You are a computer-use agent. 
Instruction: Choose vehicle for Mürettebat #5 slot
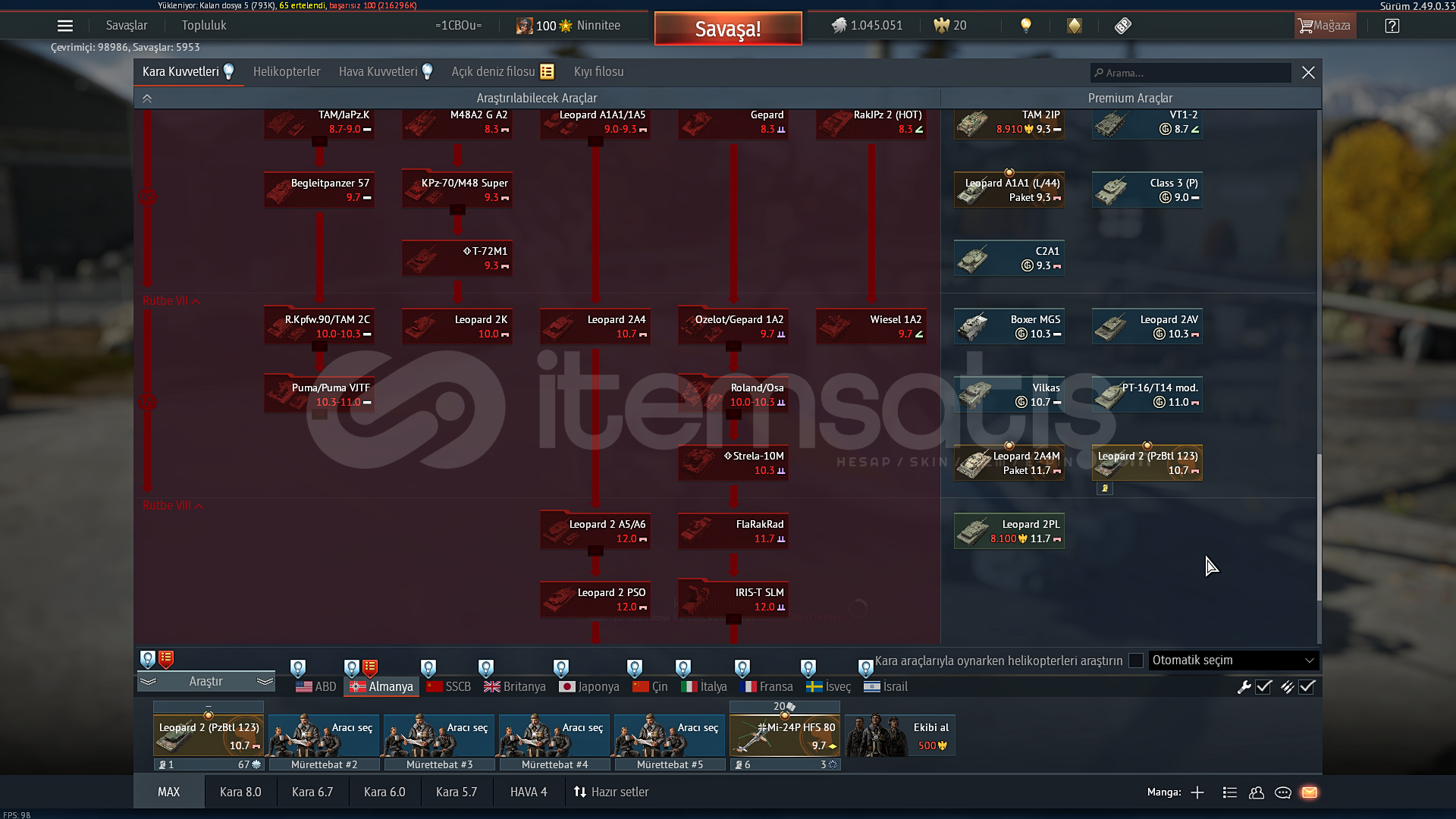[670, 736]
